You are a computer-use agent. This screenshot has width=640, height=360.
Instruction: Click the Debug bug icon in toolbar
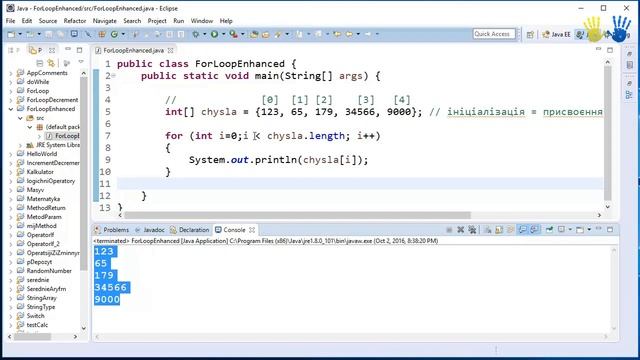click(196, 34)
